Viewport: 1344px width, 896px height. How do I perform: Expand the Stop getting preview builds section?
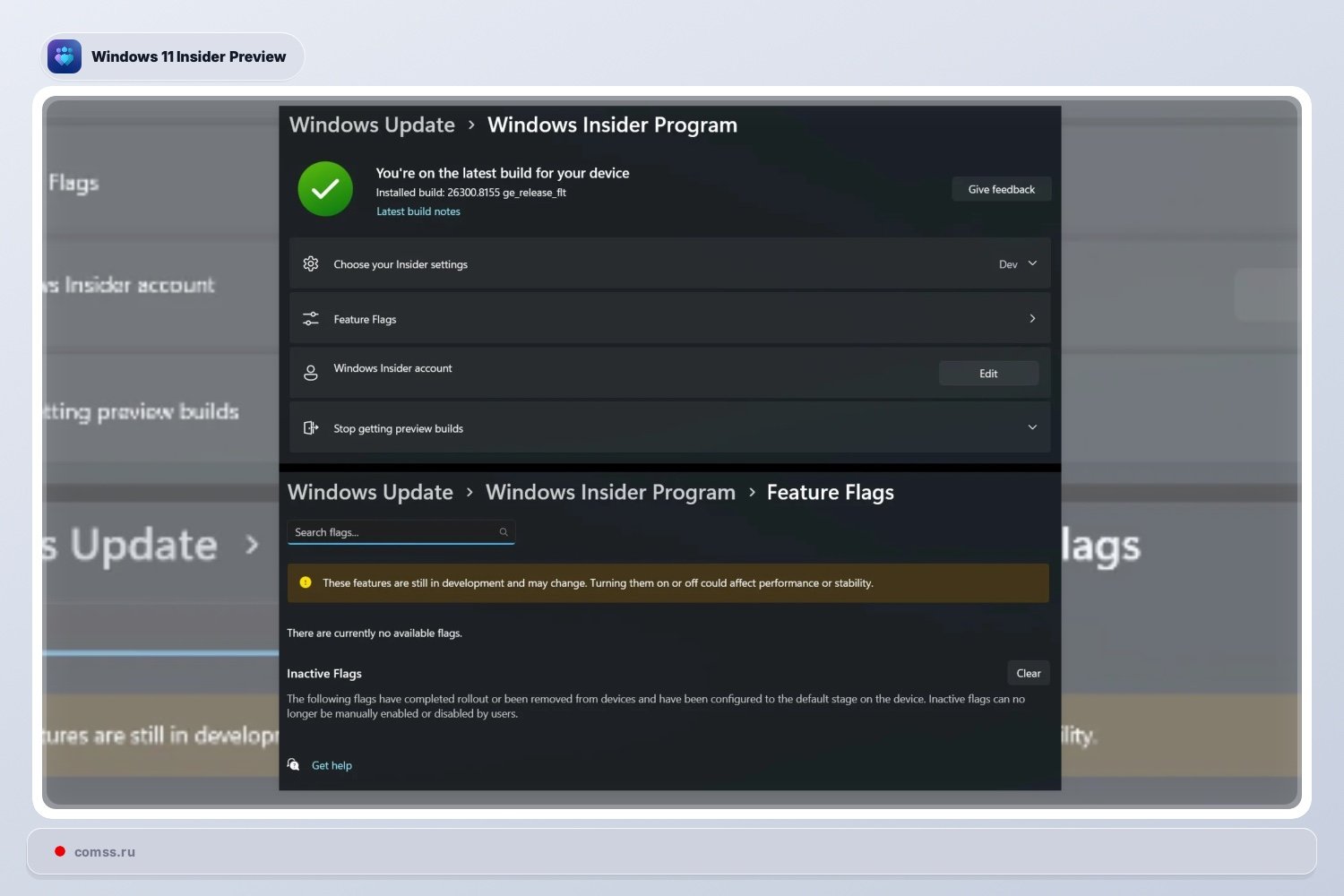1032,427
